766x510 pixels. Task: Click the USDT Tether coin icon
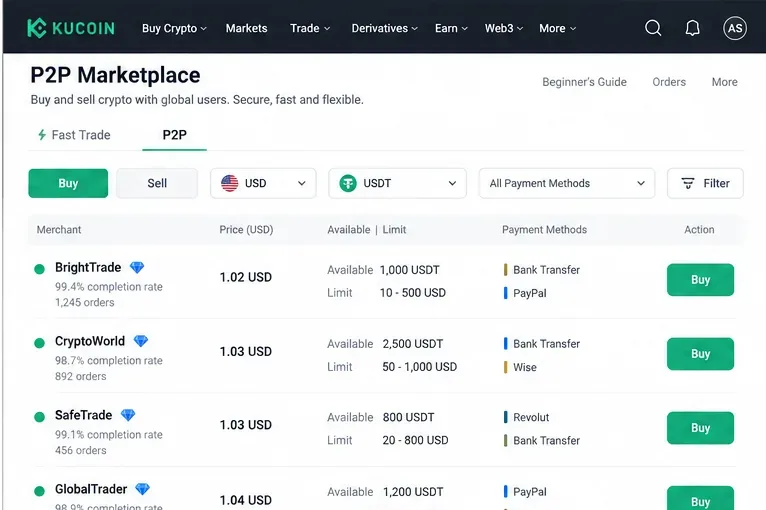(348, 183)
